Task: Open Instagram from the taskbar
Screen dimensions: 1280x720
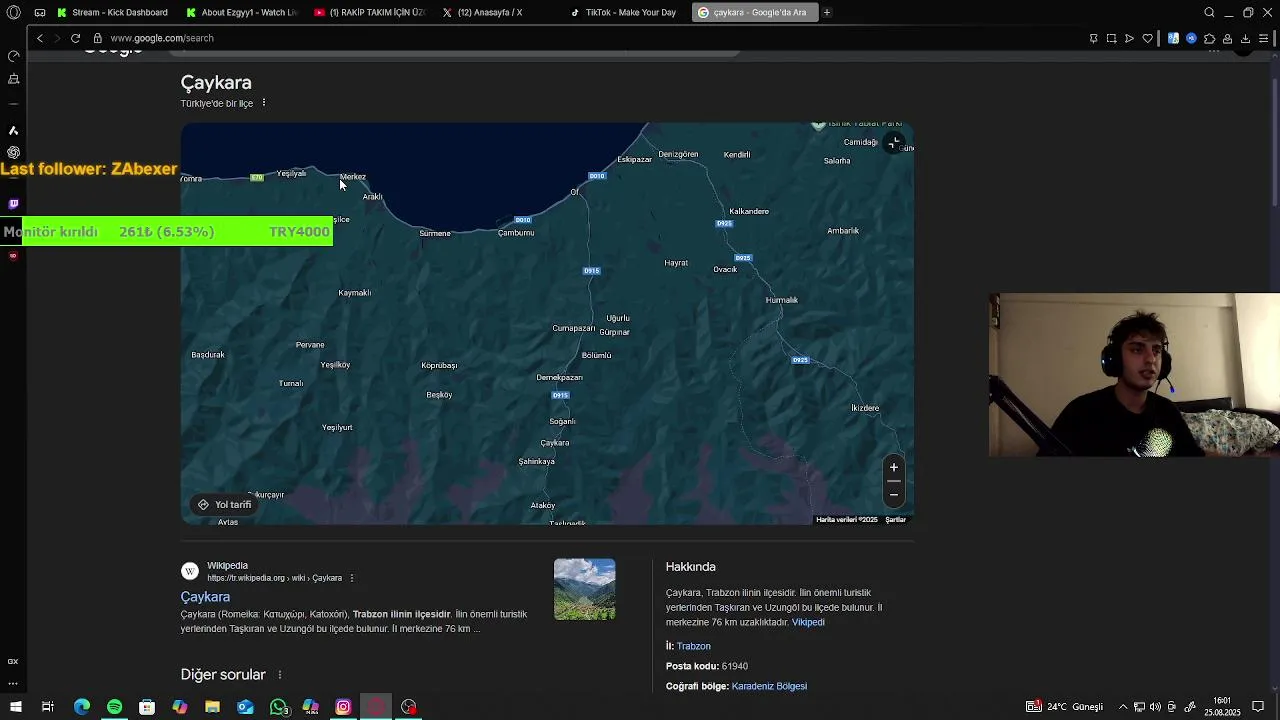Action: point(343,707)
